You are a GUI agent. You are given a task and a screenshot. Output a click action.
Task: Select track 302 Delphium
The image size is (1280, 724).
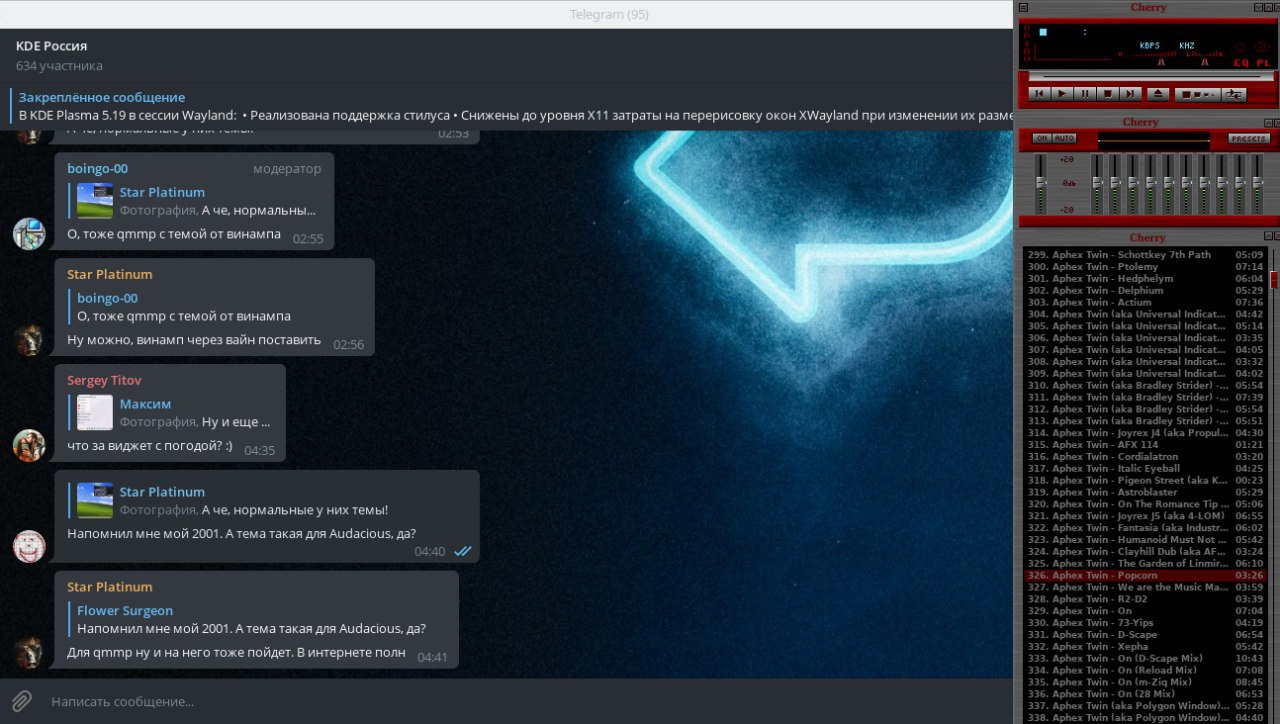pos(1145,290)
